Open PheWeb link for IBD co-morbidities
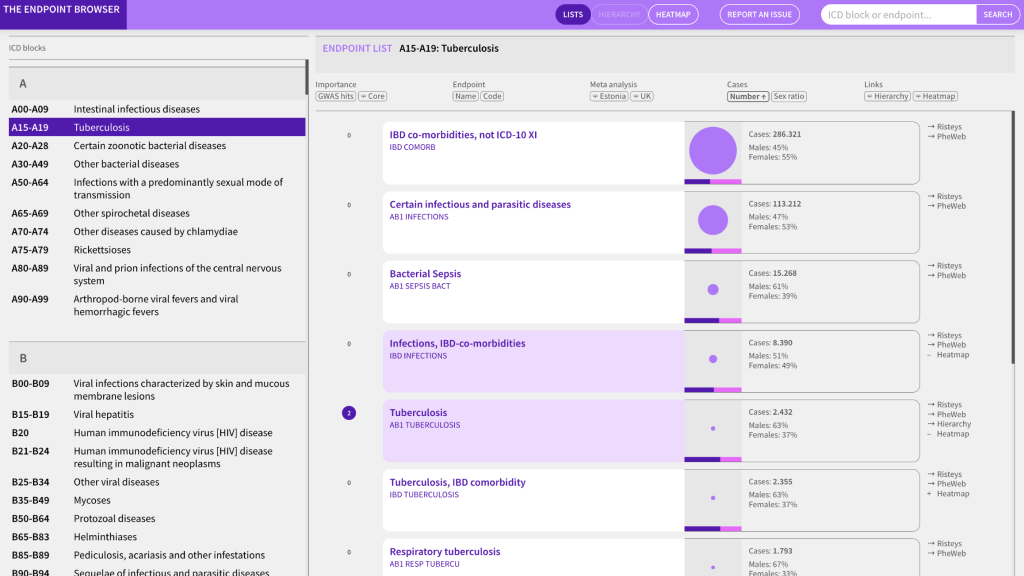This screenshot has width=1024, height=576. [950, 137]
